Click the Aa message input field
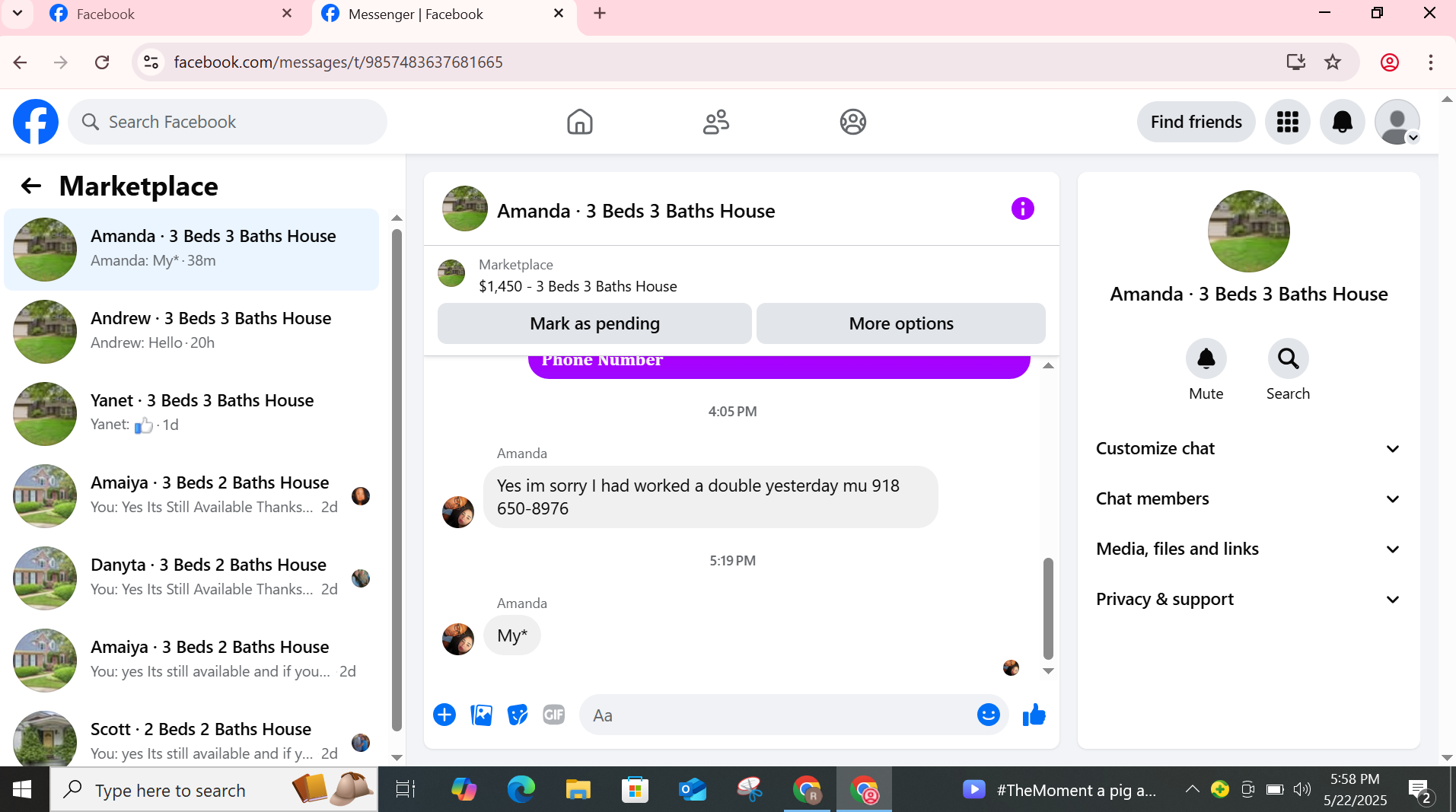1456x812 pixels. coord(776,715)
